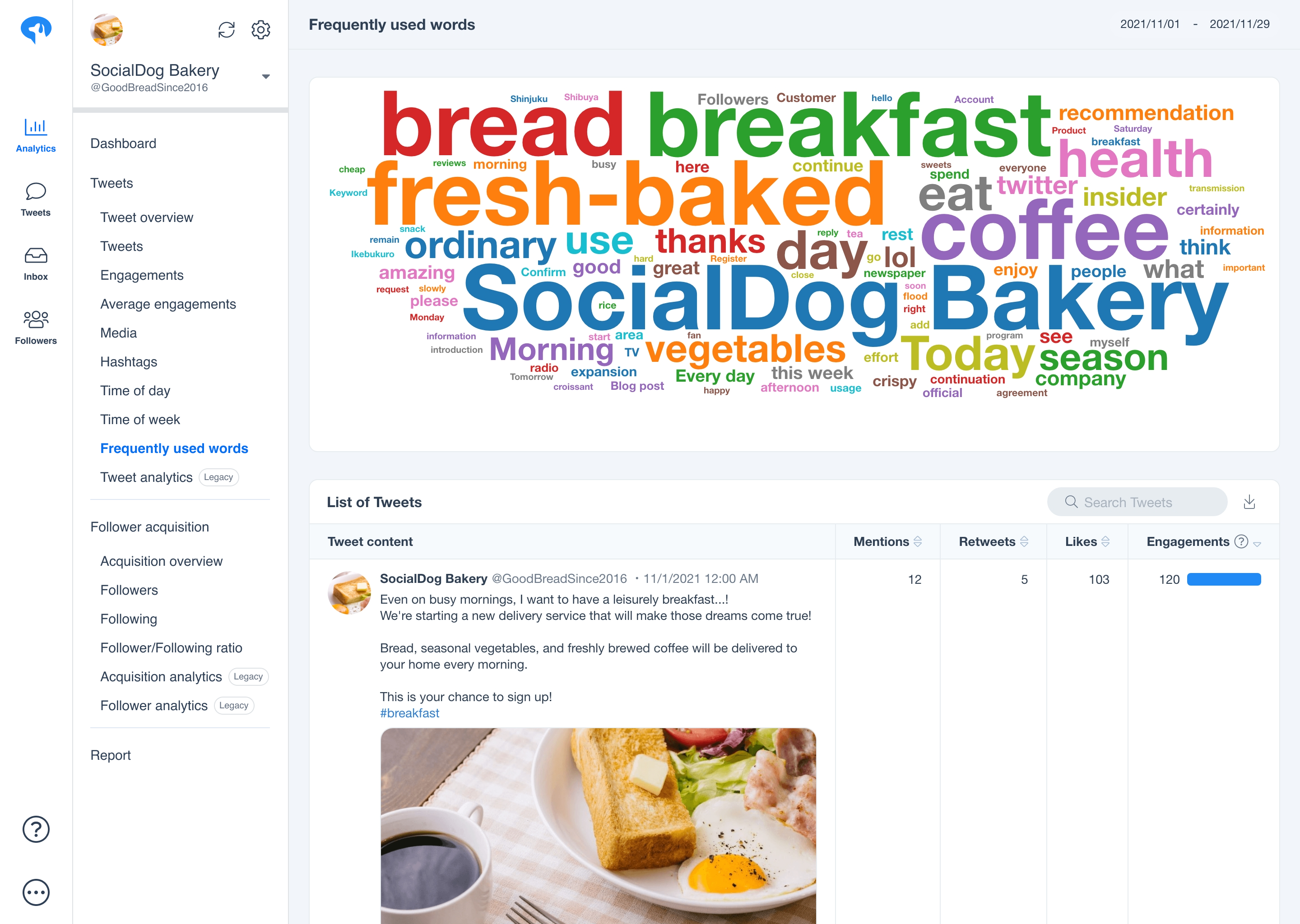1300x924 pixels.
Task: Open the Analytics section icon
Action: pos(35,127)
